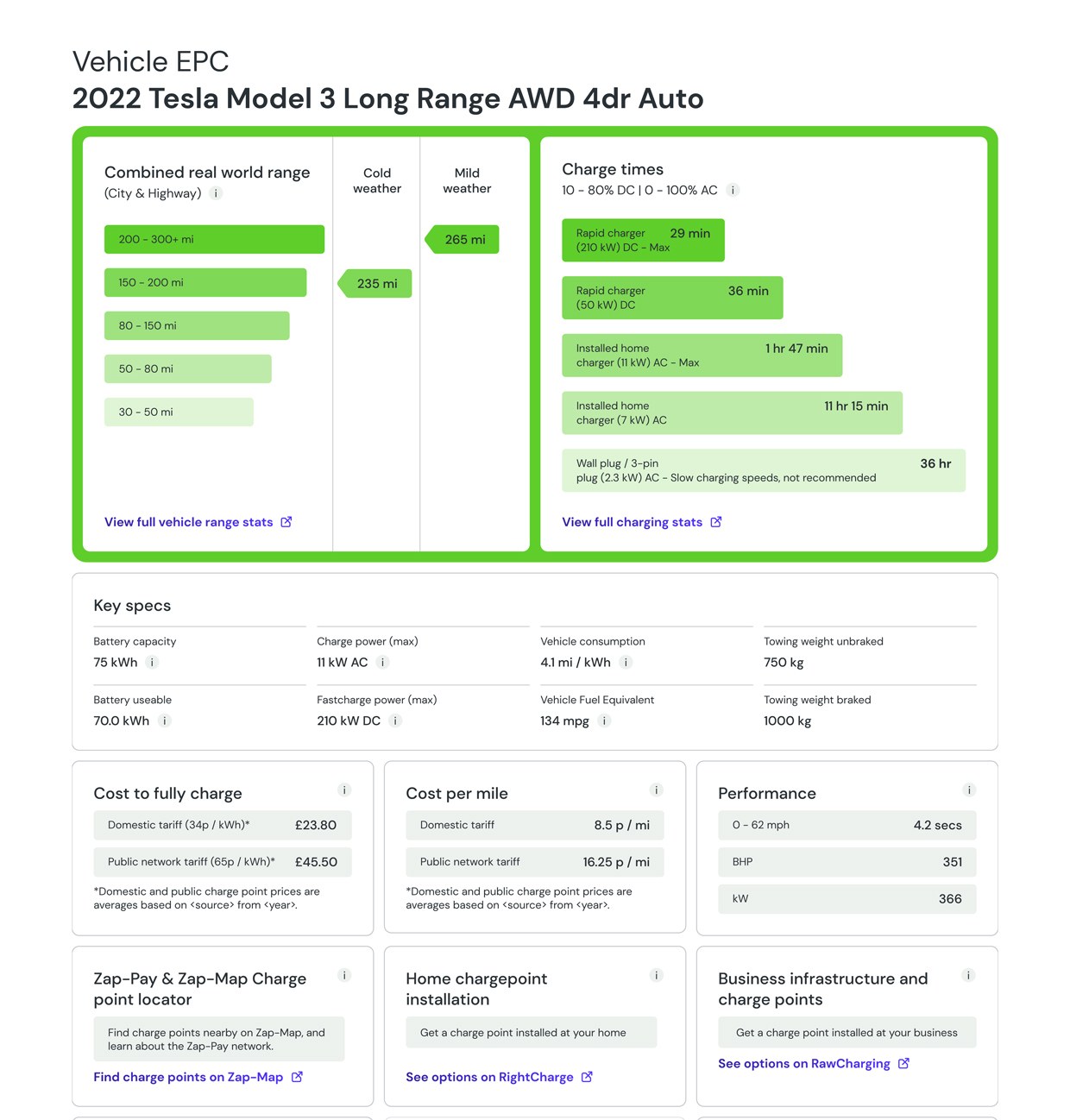Open info icon for Vehicle Fuel Equivalent 134 mpg
This screenshot has height=1120, width=1070.
point(604,720)
